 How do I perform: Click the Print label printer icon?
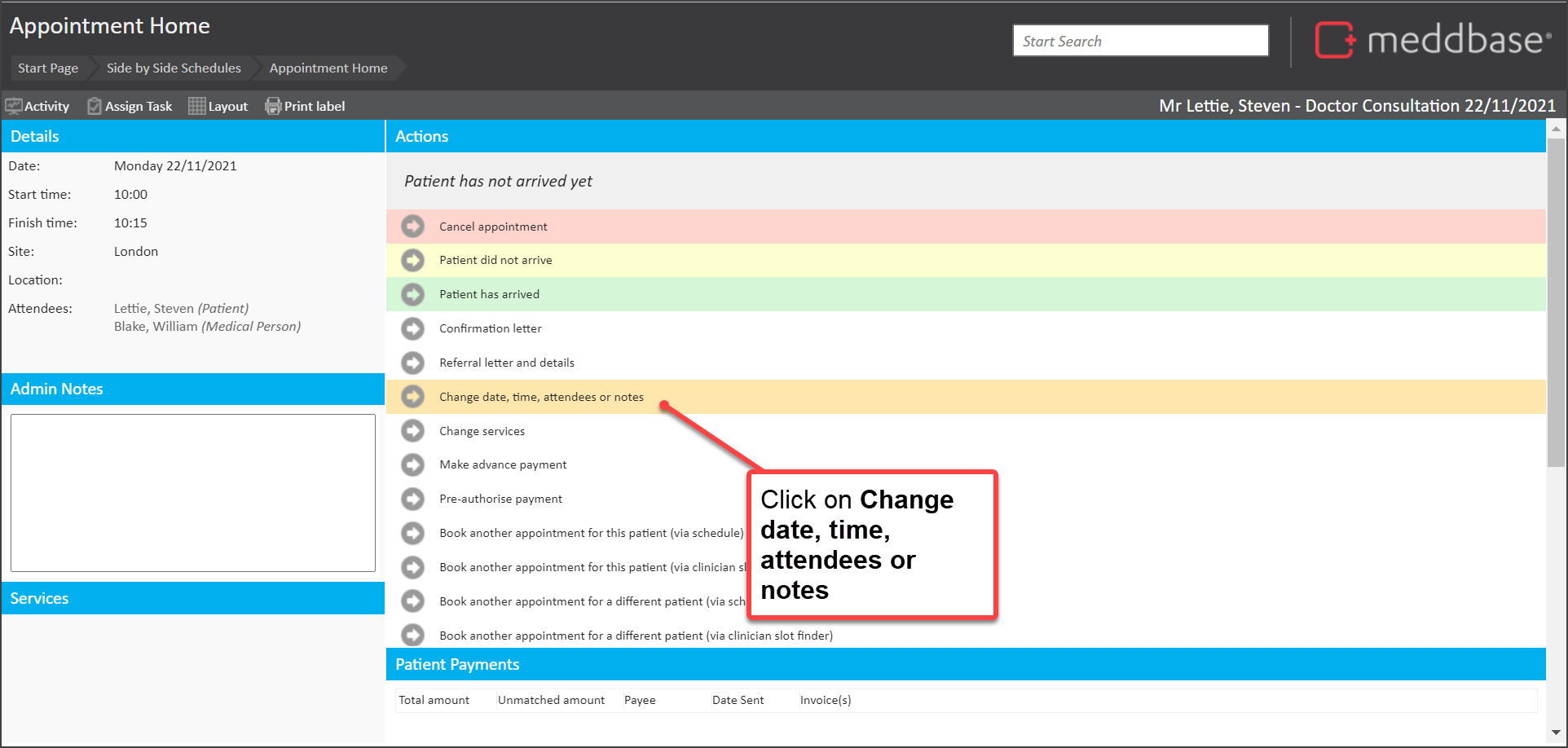pyautogui.click(x=273, y=106)
